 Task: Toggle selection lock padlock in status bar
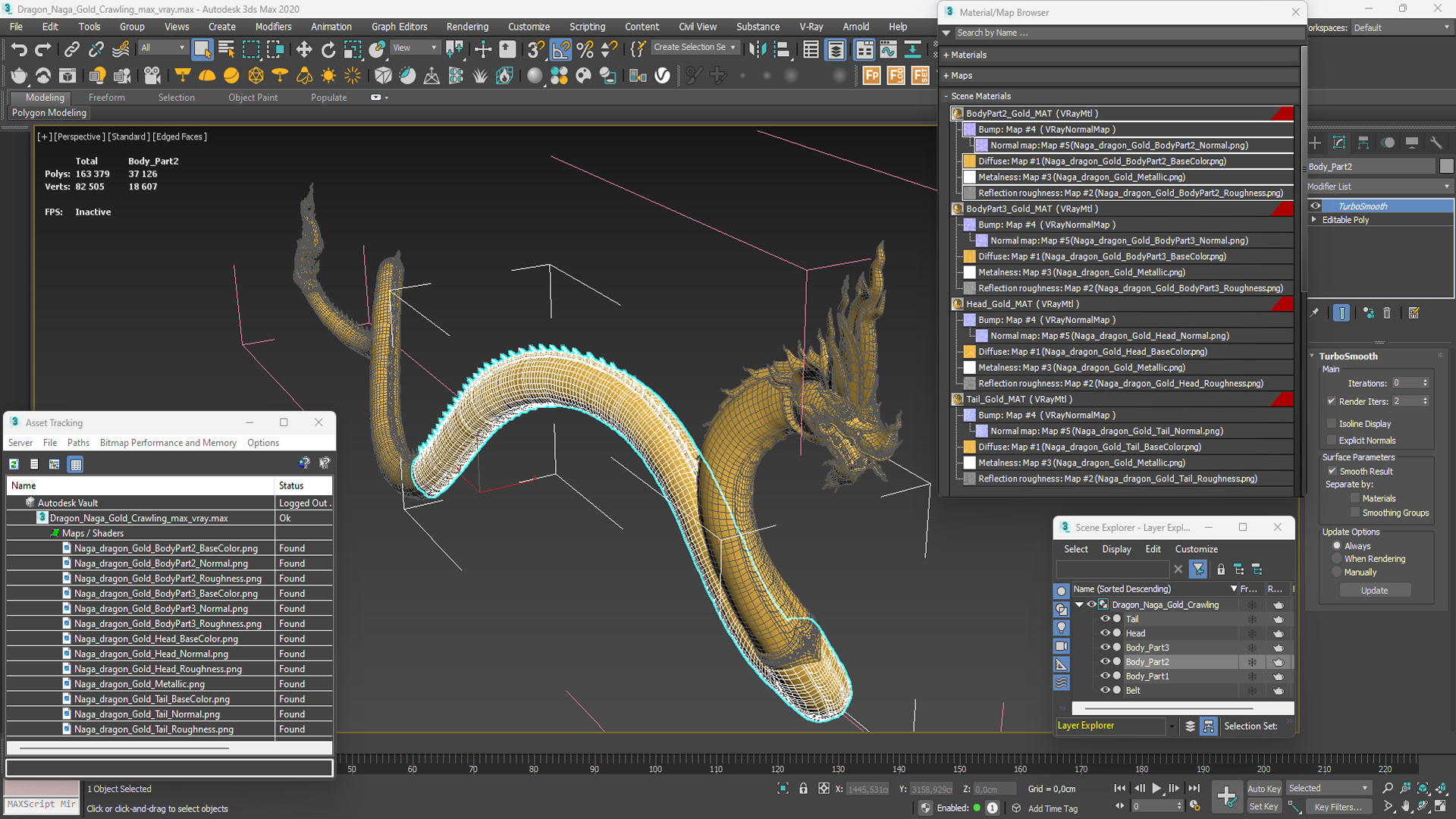[x=803, y=789]
